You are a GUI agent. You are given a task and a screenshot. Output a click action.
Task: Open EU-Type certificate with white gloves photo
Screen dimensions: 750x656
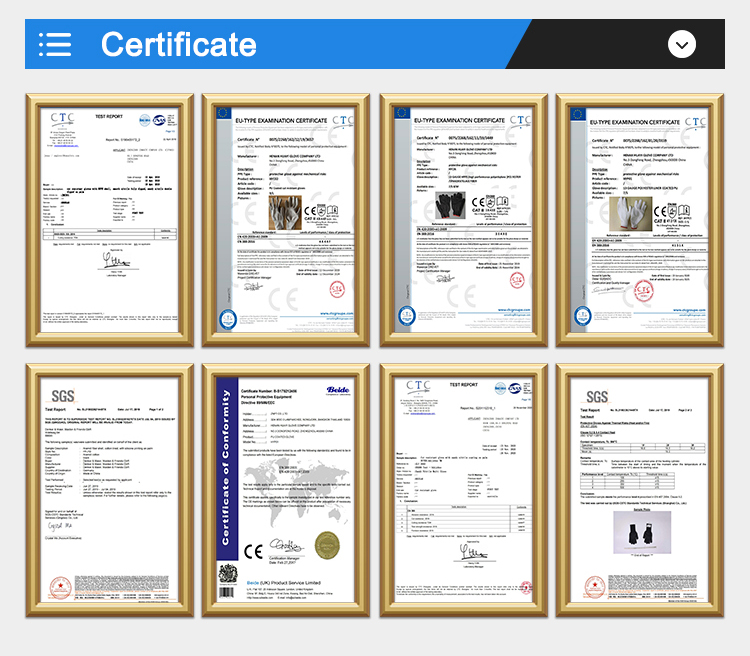640,220
